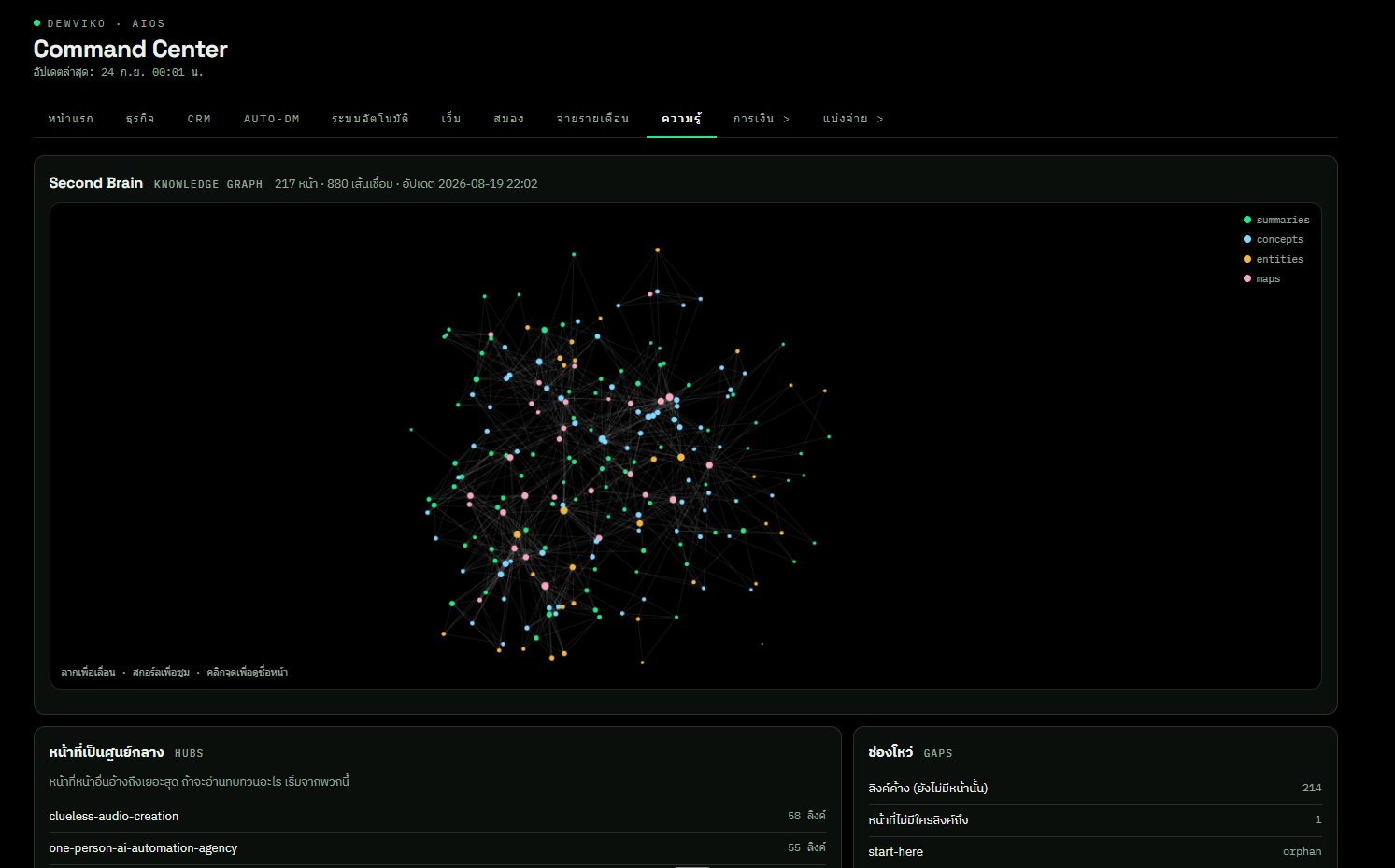Select the topmost orange node in the graph
Screen dimensions: 1395x868
point(657,249)
